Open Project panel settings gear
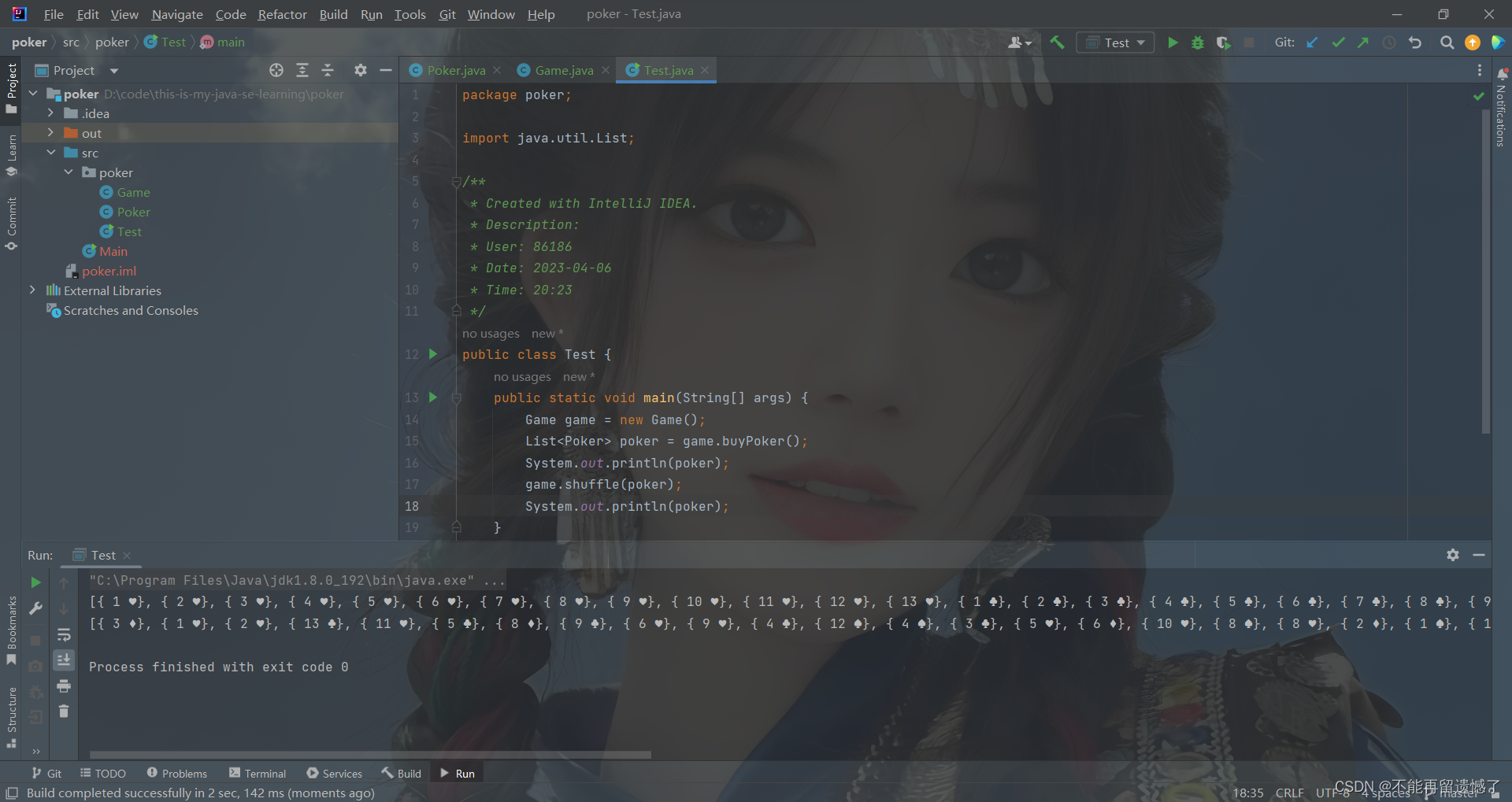The height and width of the screenshot is (802, 1512). coord(361,70)
